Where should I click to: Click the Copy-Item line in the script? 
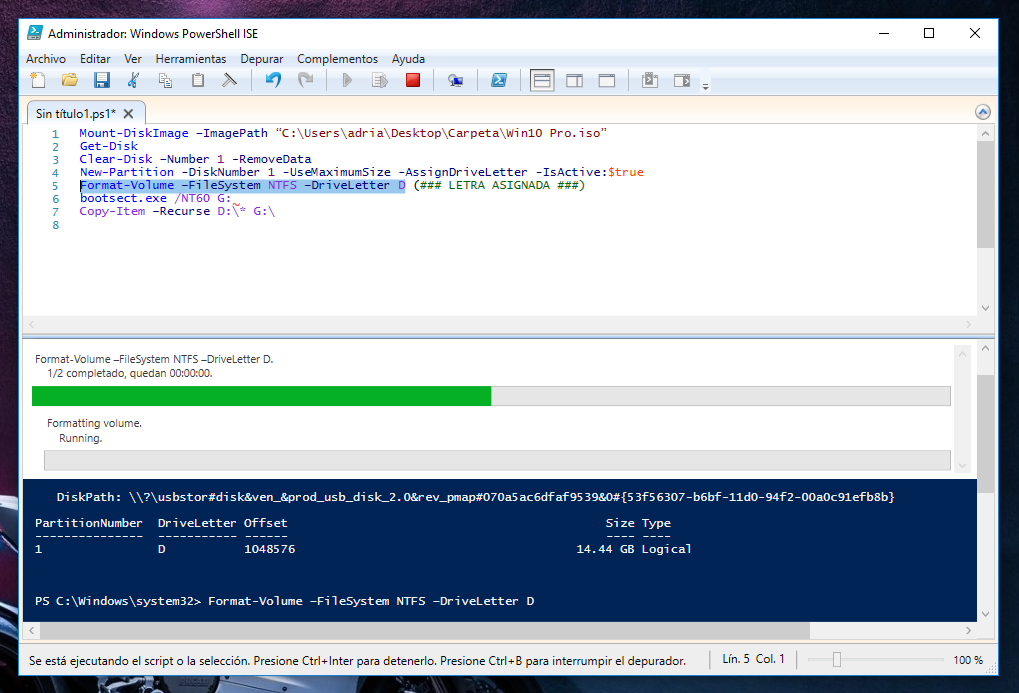(x=177, y=211)
